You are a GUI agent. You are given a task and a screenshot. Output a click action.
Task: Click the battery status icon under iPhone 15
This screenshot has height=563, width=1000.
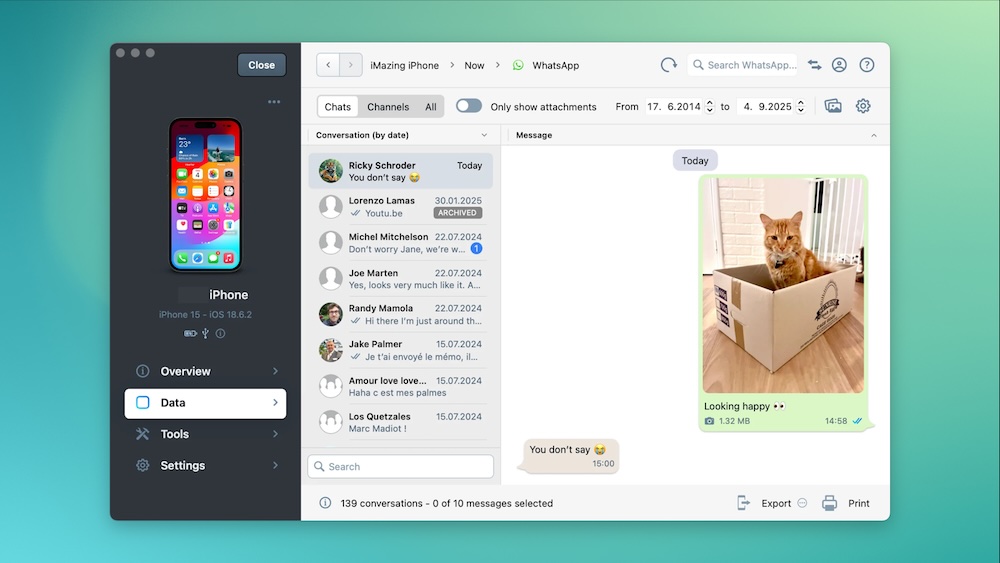(190, 333)
